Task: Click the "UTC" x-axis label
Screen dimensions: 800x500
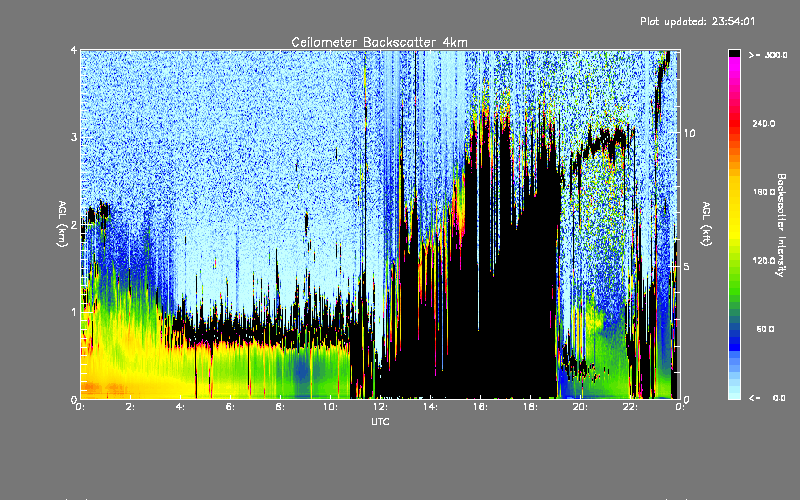Action: pos(380,421)
